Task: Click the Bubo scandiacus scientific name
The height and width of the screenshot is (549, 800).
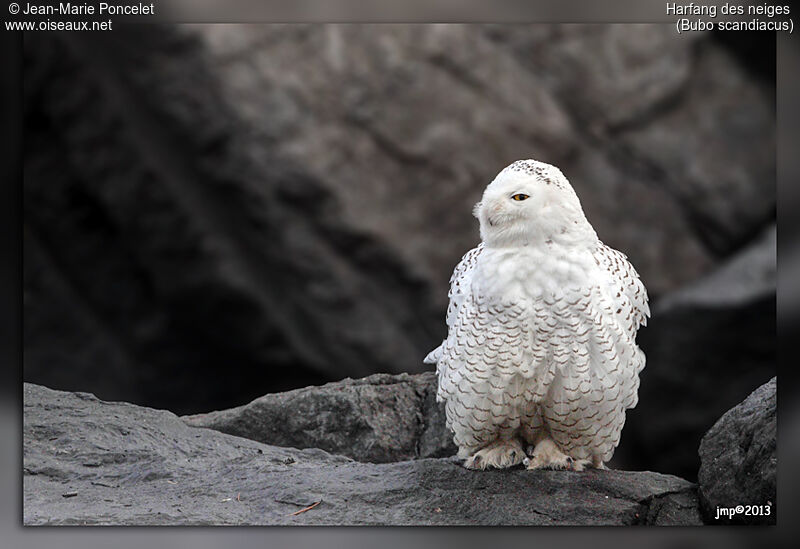Action: coord(734,25)
